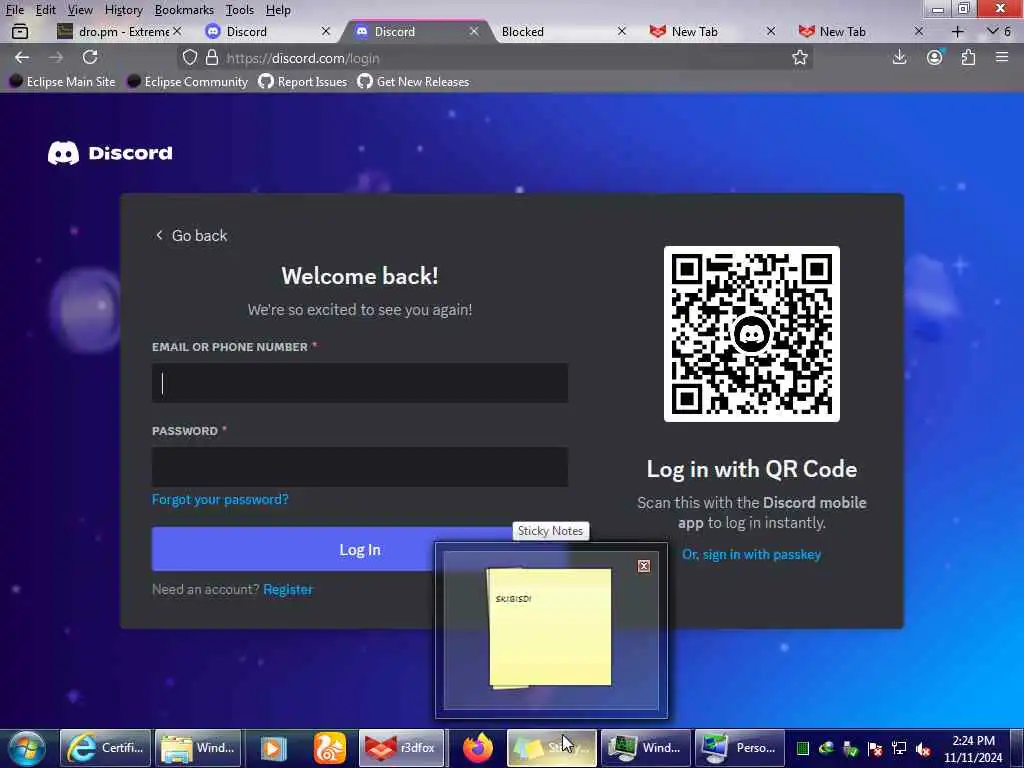
Task: Switch to the Blocked tab
Action: 562,31
